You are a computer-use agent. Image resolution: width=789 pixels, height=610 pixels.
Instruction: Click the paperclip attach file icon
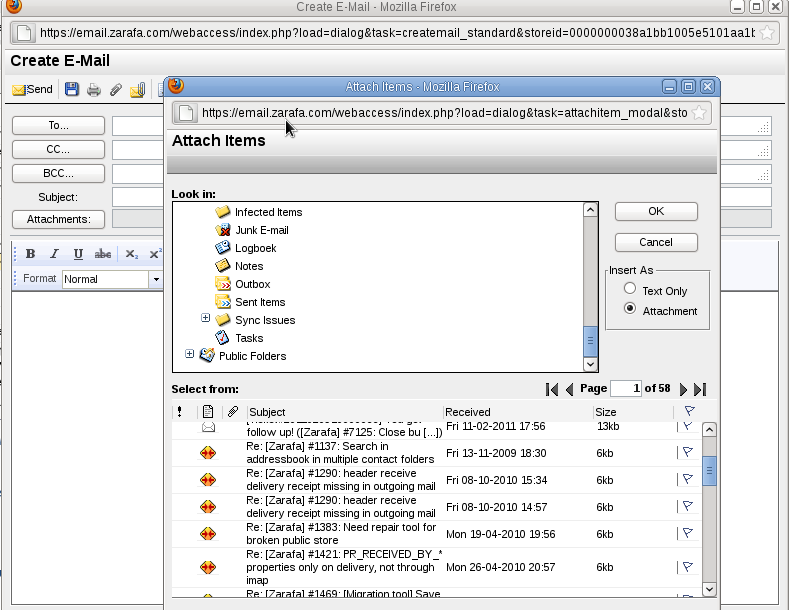(116, 90)
